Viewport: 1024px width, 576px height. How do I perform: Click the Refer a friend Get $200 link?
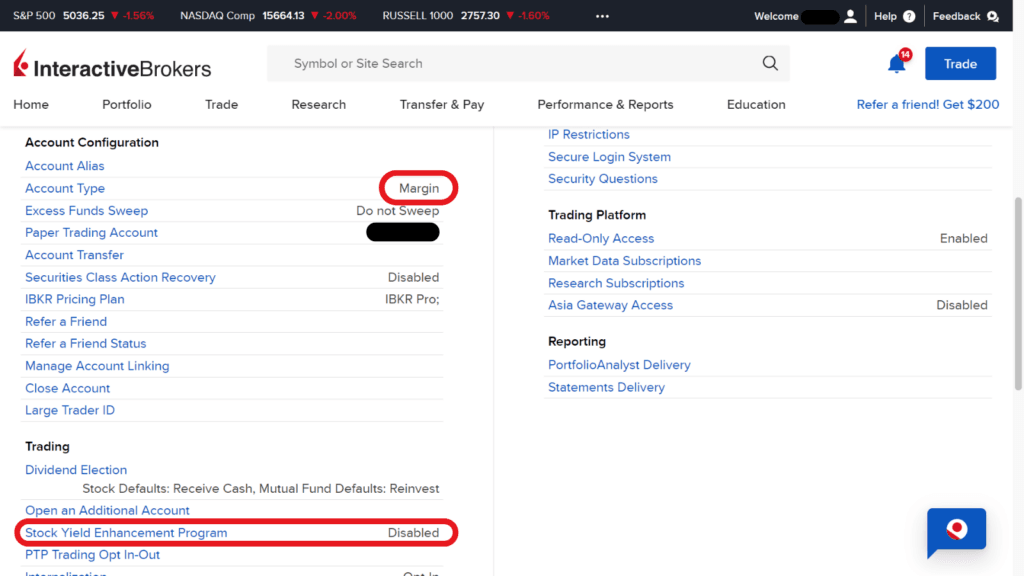point(927,104)
